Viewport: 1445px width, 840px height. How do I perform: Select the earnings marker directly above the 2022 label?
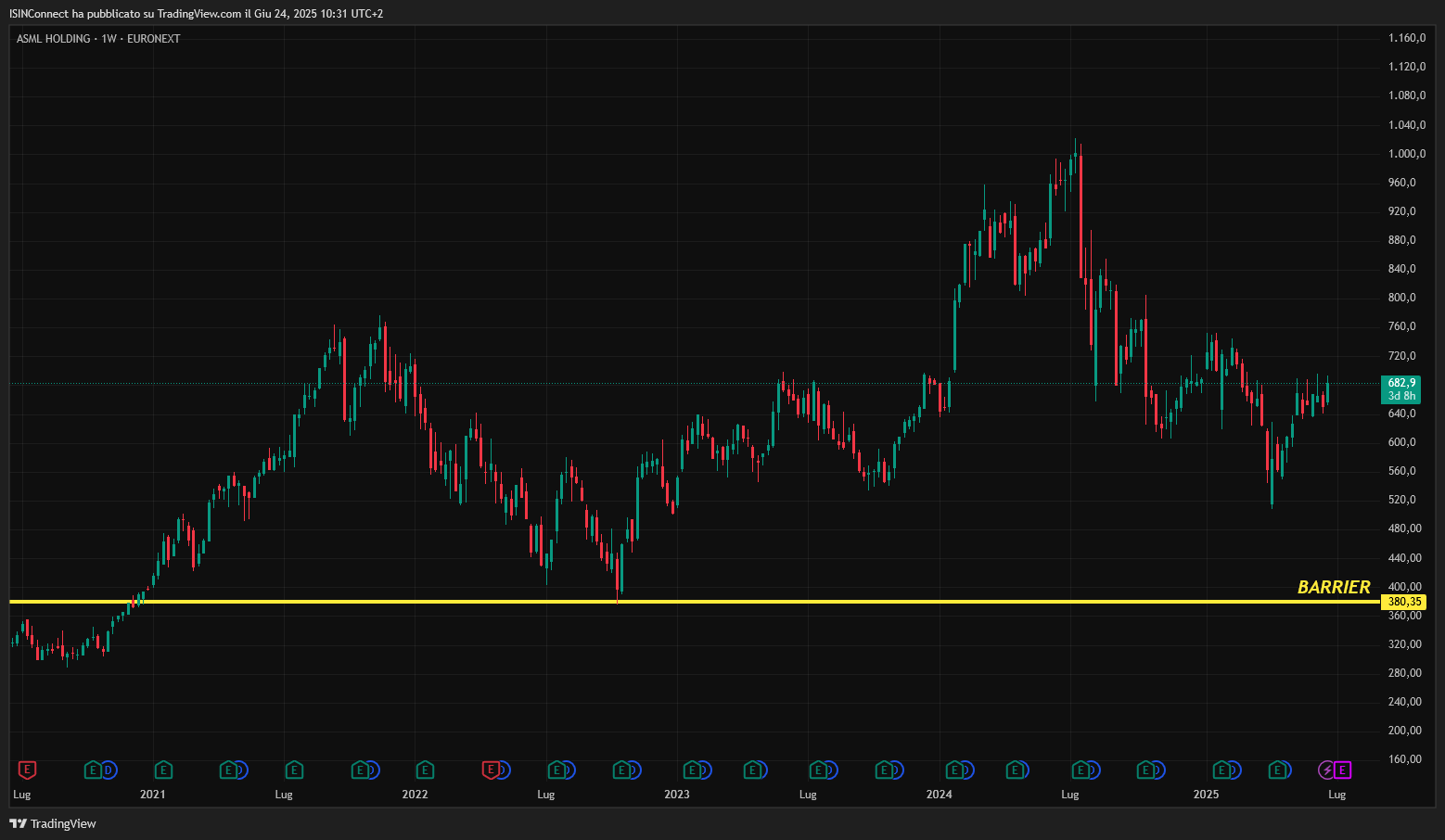click(x=425, y=770)
